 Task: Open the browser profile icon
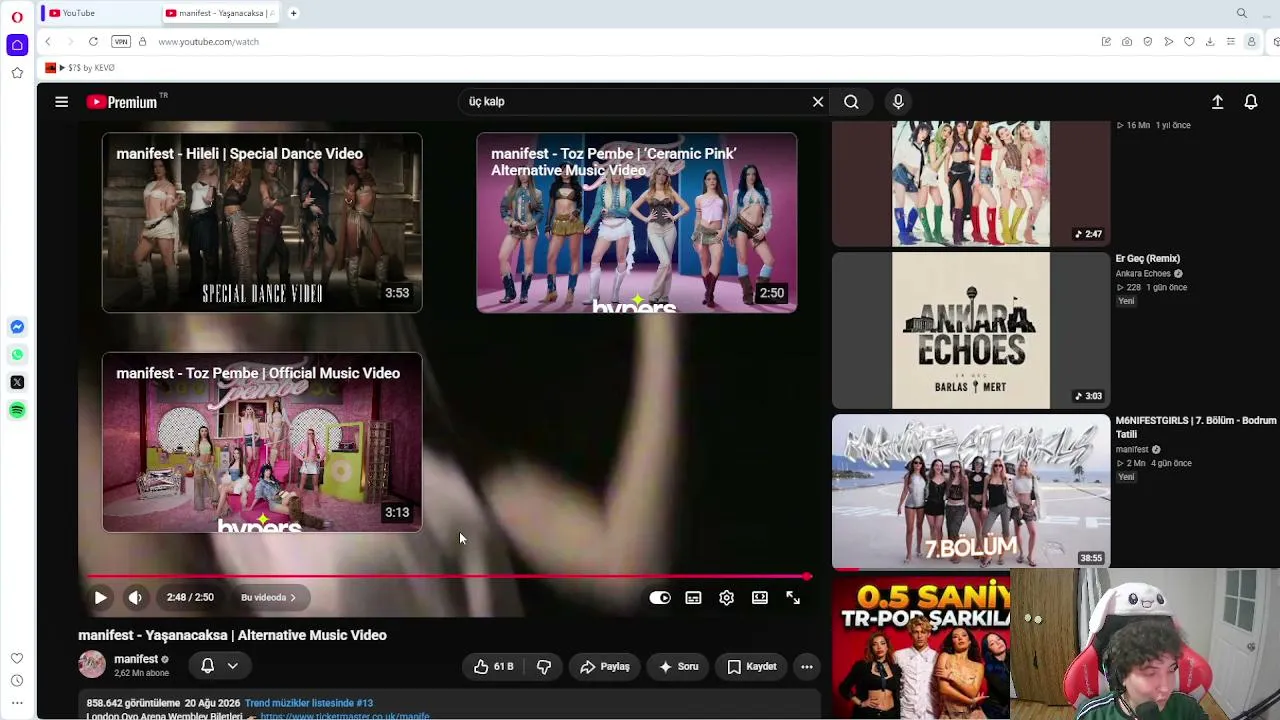click(1251, 42)
